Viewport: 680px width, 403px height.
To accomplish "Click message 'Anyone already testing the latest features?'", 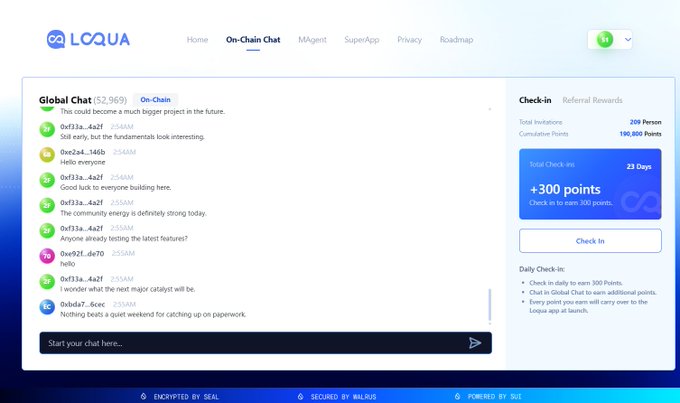I will (124, 239).
